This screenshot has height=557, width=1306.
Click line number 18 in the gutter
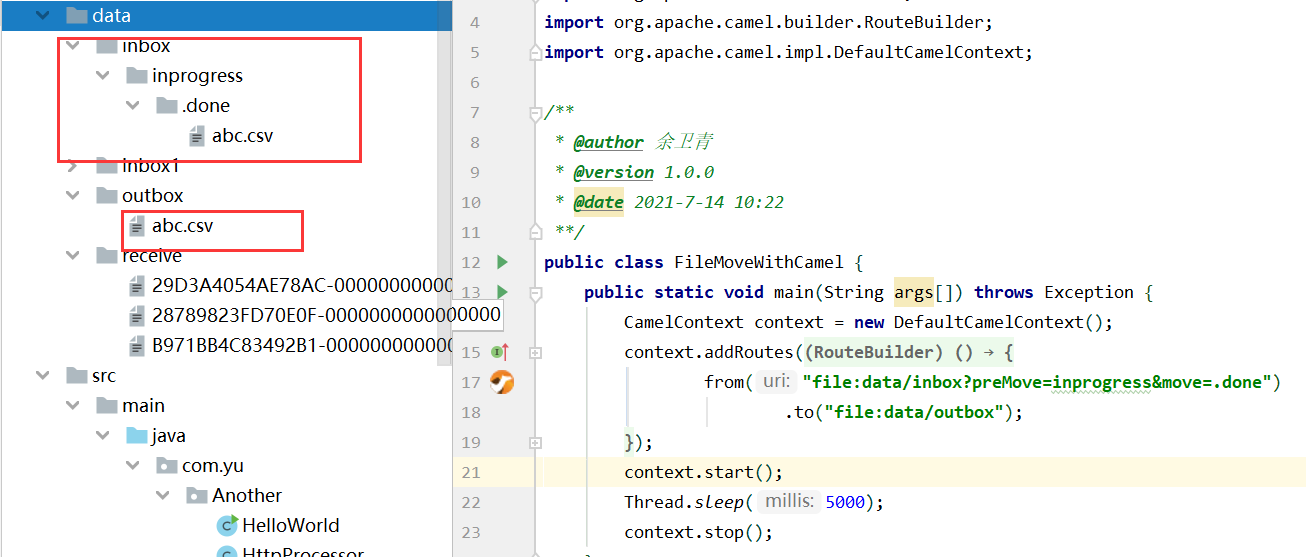click(471, 412)
